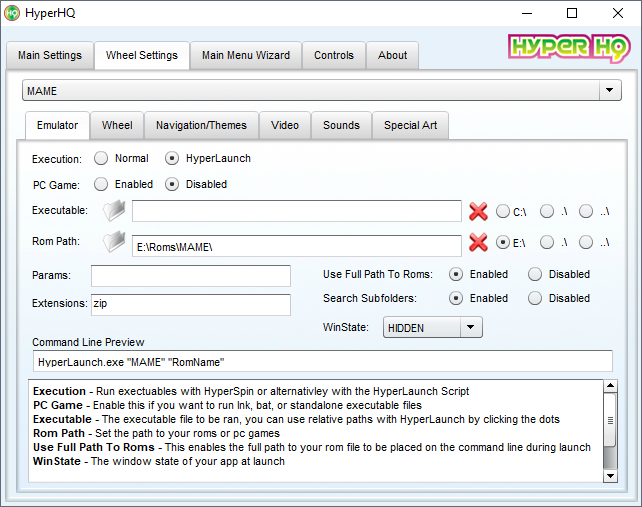Disable Use Full Path To Roms
This screenshot has height=507, width=642.
point(535,274)
